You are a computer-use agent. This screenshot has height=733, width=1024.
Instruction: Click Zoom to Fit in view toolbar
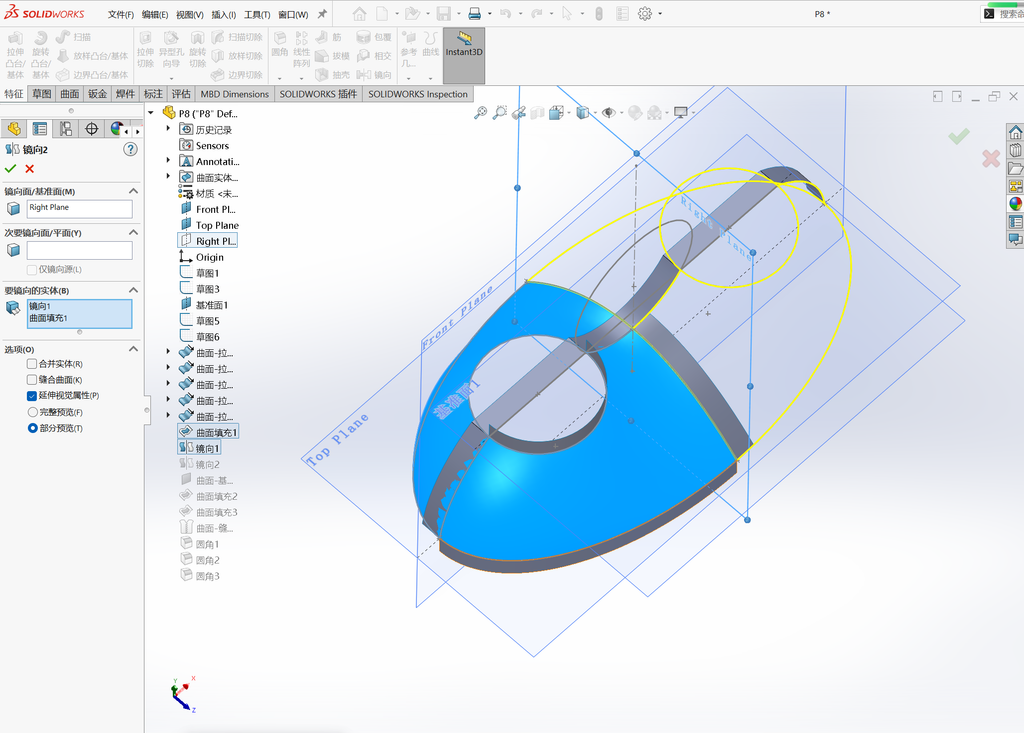coord(480,113)
